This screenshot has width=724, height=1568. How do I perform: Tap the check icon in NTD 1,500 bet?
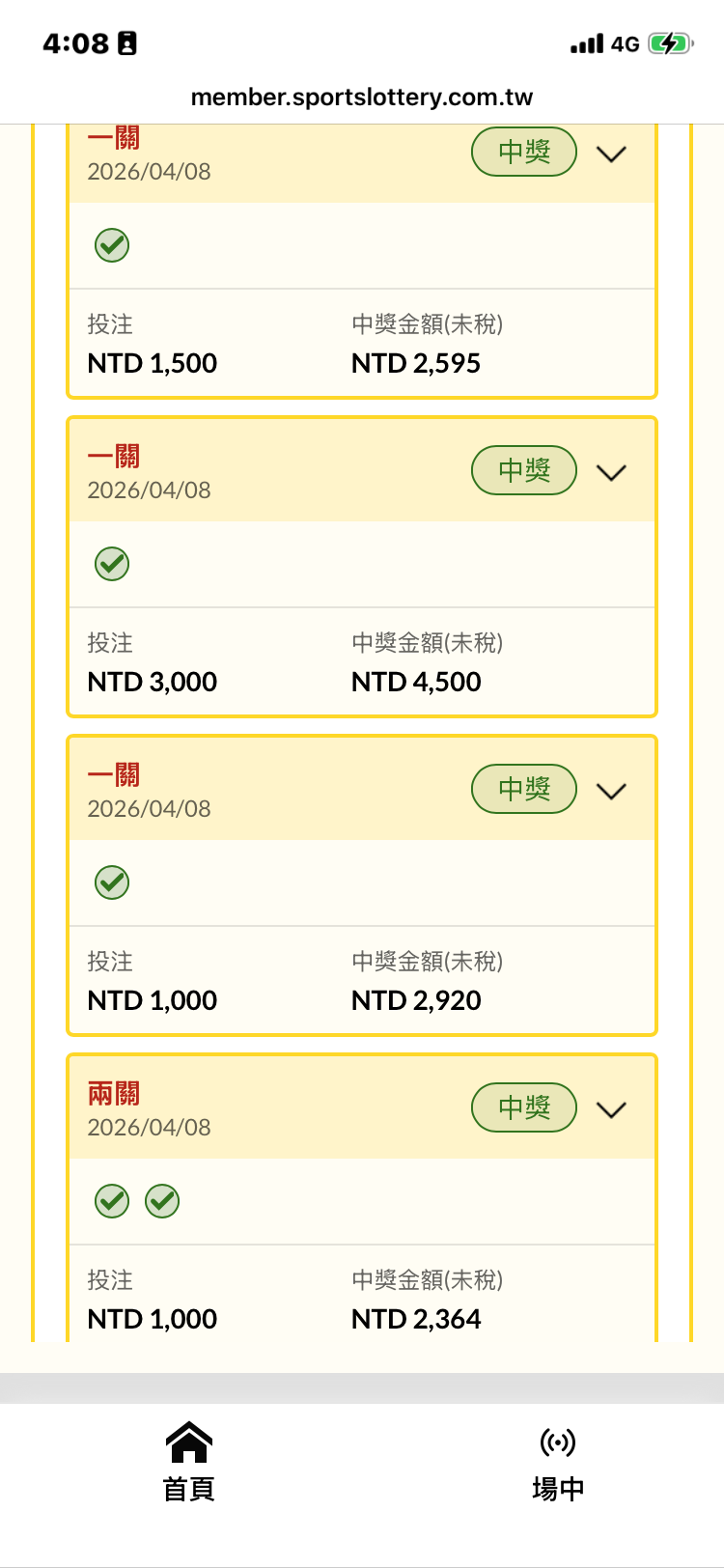point(112,245)
